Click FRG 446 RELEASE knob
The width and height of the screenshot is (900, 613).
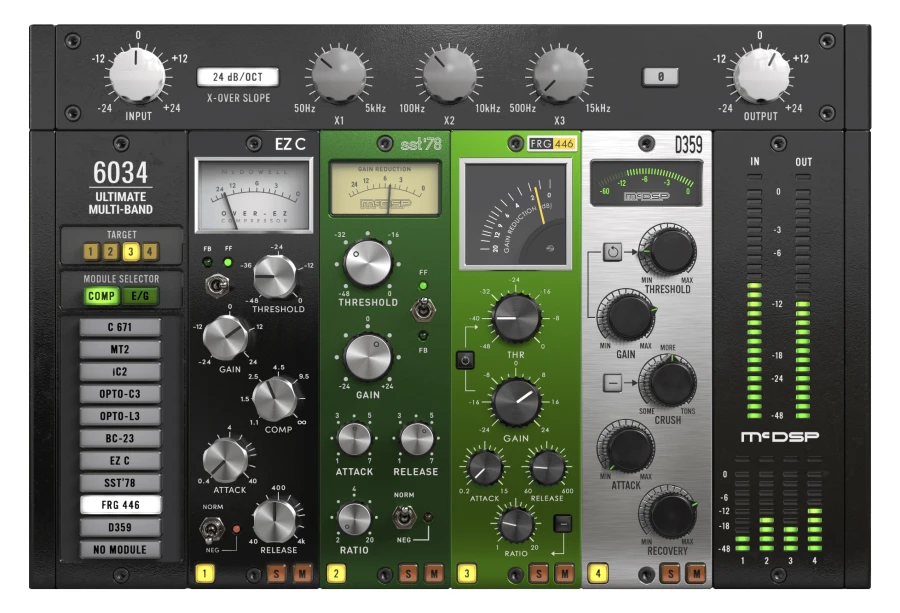546,468
